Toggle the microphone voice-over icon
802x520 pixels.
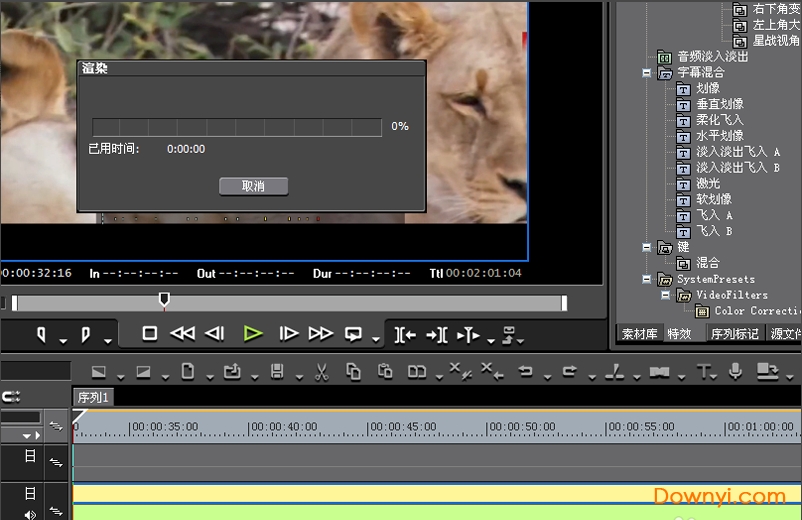735,372
